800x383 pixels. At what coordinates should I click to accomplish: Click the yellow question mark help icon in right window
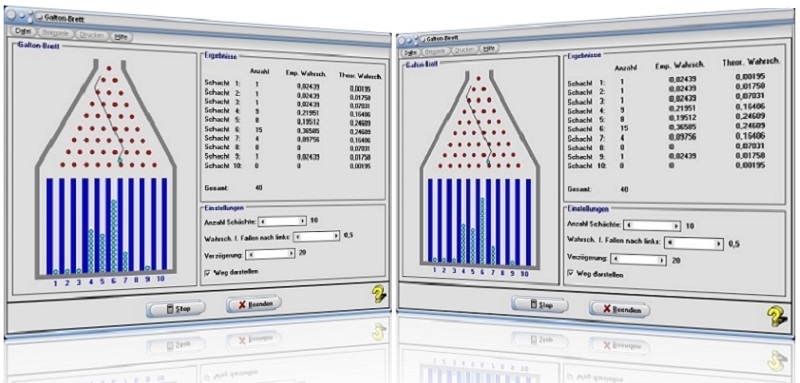pos(776,316)
